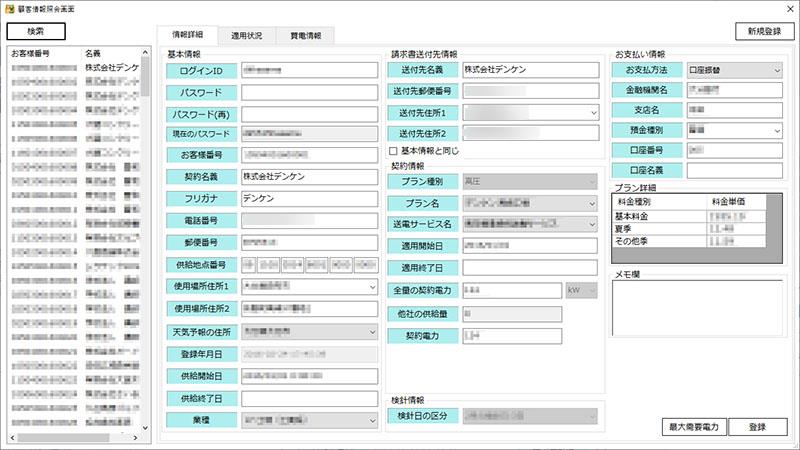Click the 供給終了日 input field

(x=310, y=398)
